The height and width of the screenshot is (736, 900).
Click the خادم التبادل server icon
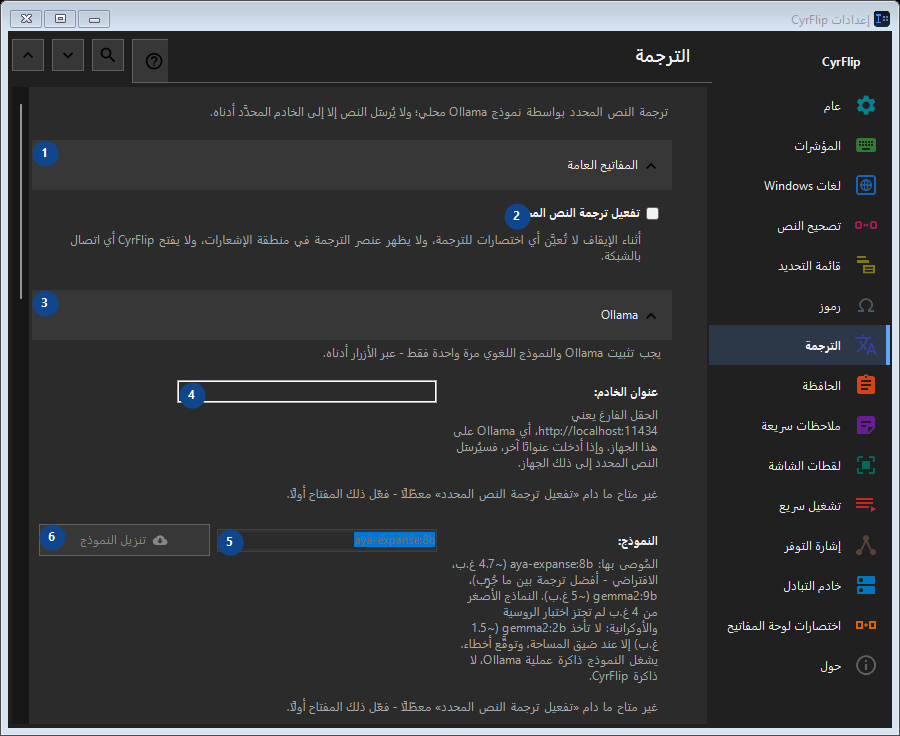tap(866, 585)
